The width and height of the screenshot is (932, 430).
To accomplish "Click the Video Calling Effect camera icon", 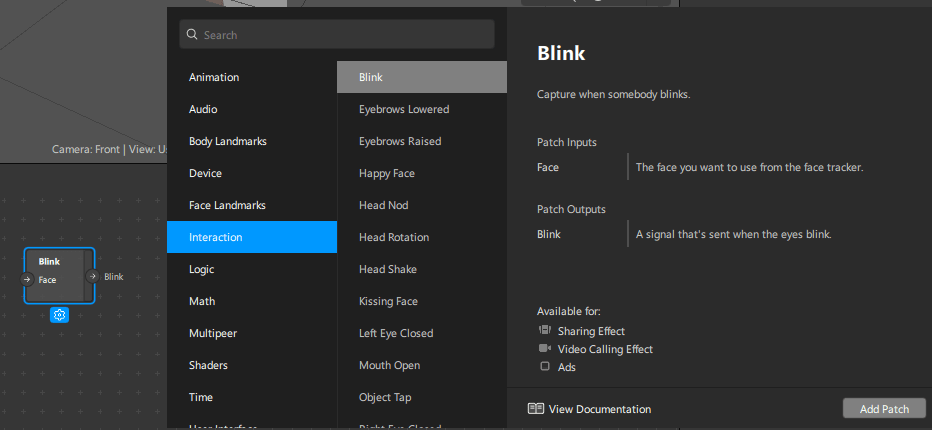I will pyautogui.click(x=545, y=349).
